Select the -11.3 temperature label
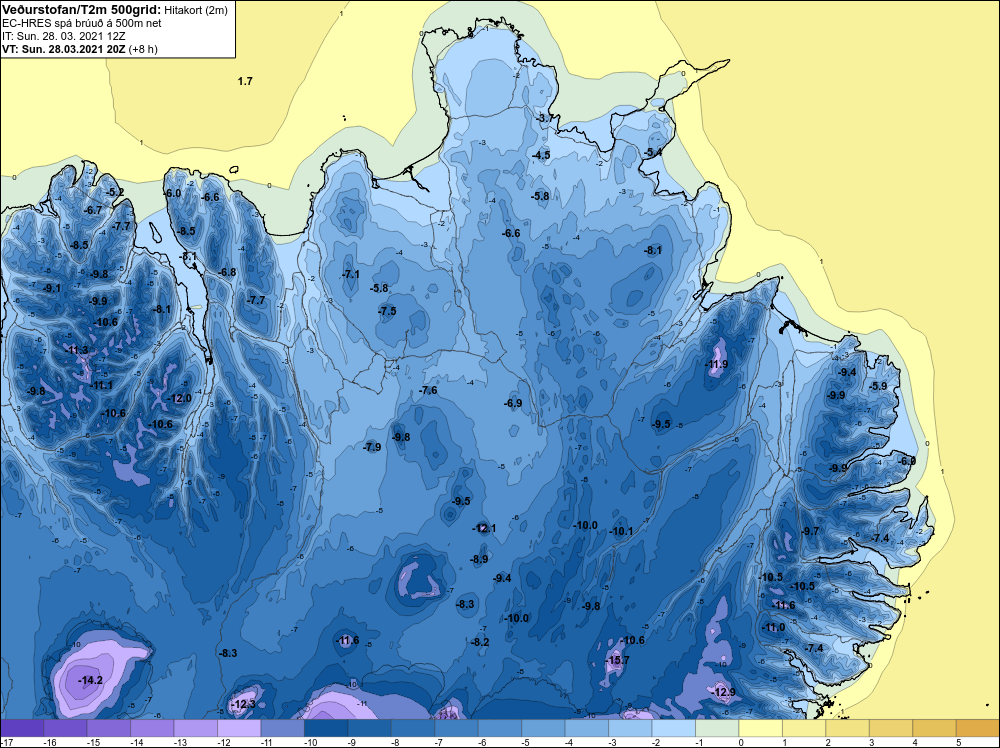Image resolution: width=1000 pixels, height=748 pixels. tap(77, 350)
